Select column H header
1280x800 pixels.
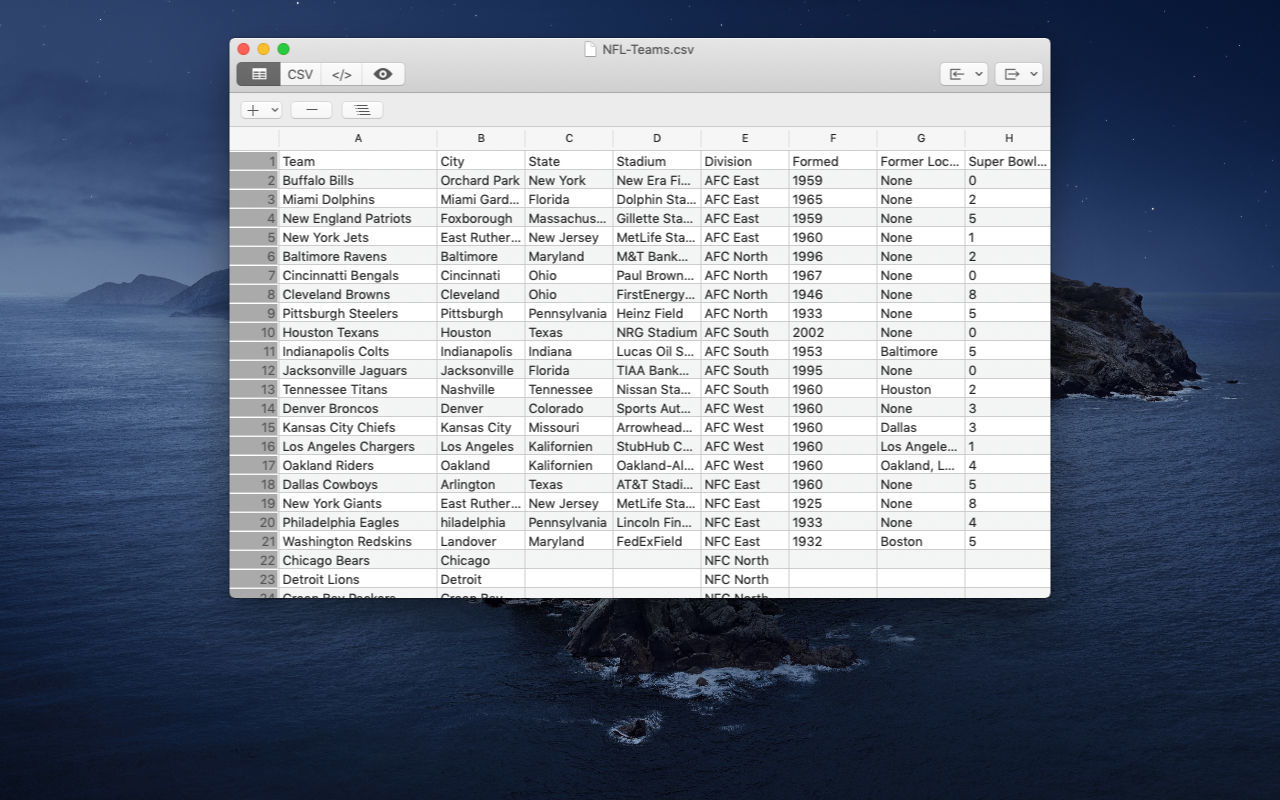tap(1008, 139)
